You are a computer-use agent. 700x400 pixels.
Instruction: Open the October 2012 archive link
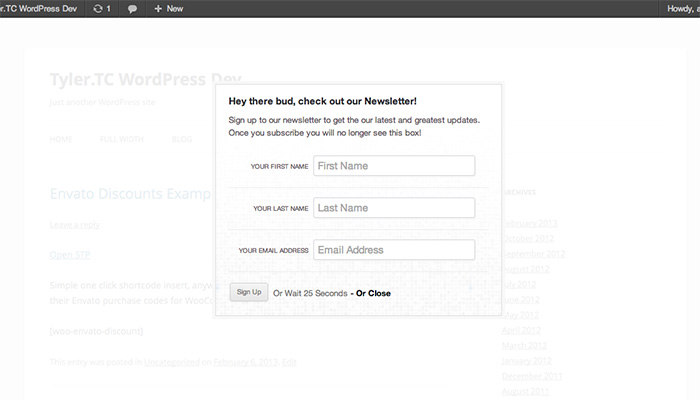pyautogui.click(x=528, y=238)
